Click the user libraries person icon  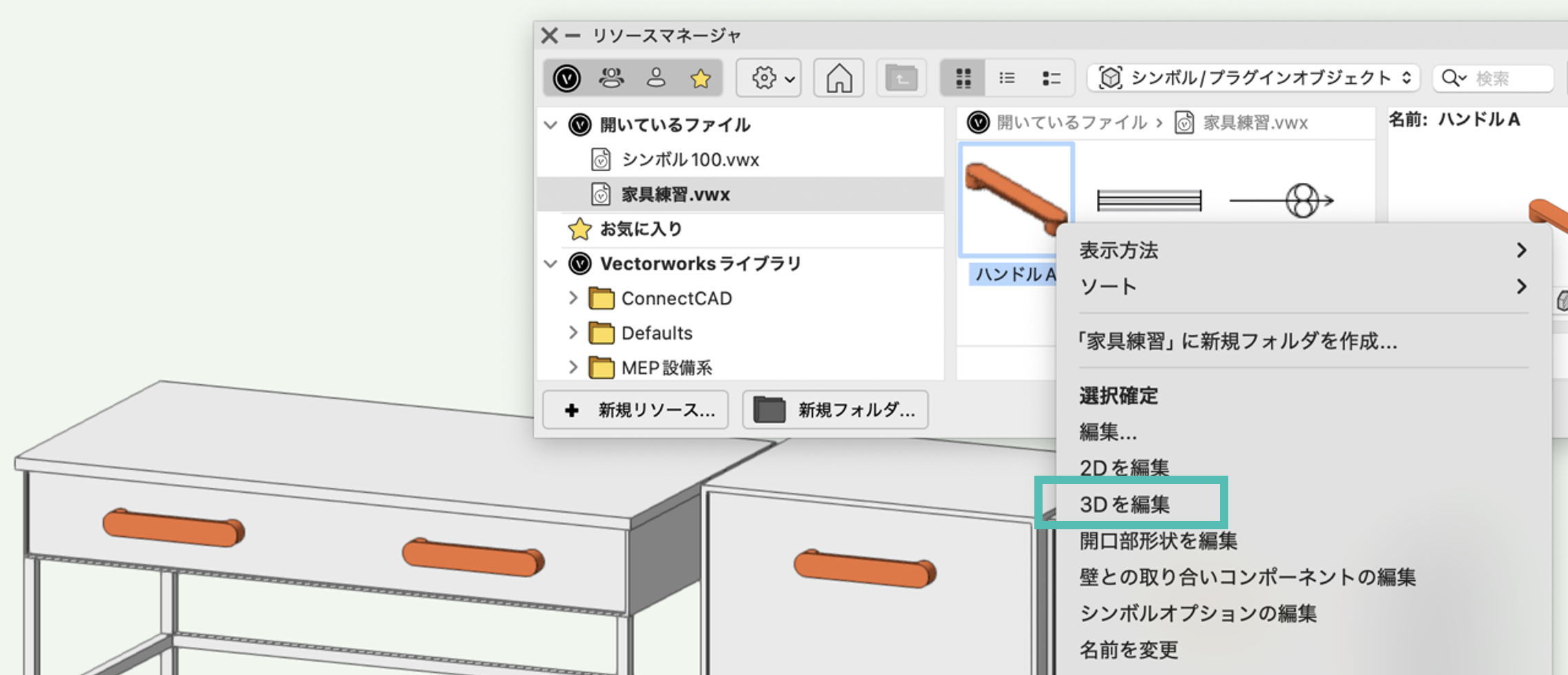pos(655,78)
